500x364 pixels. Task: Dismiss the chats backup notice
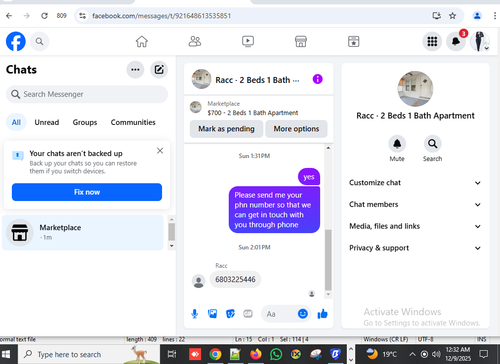pos(160,151)
